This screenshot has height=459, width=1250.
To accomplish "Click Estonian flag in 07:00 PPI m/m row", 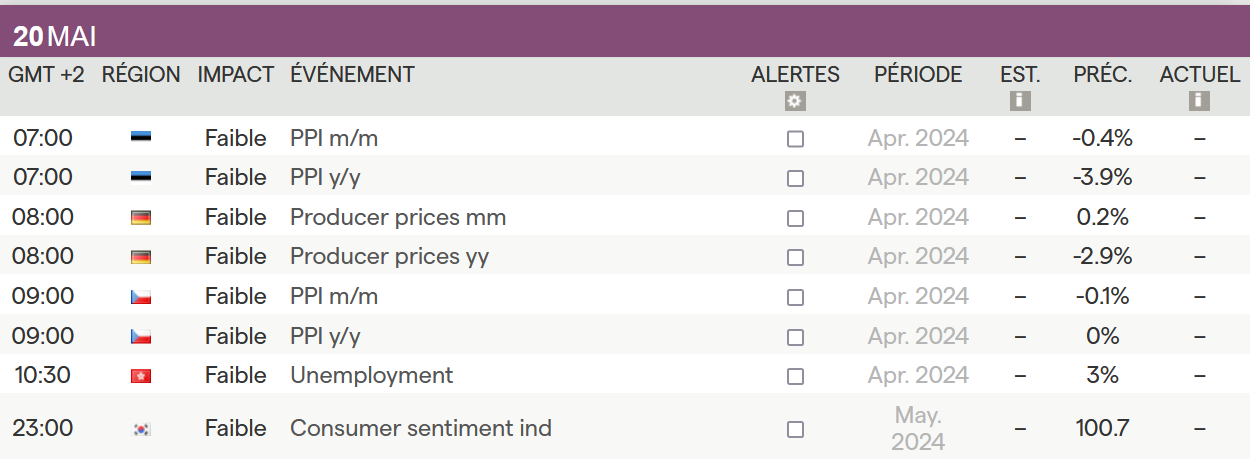I will pos(141,138).
